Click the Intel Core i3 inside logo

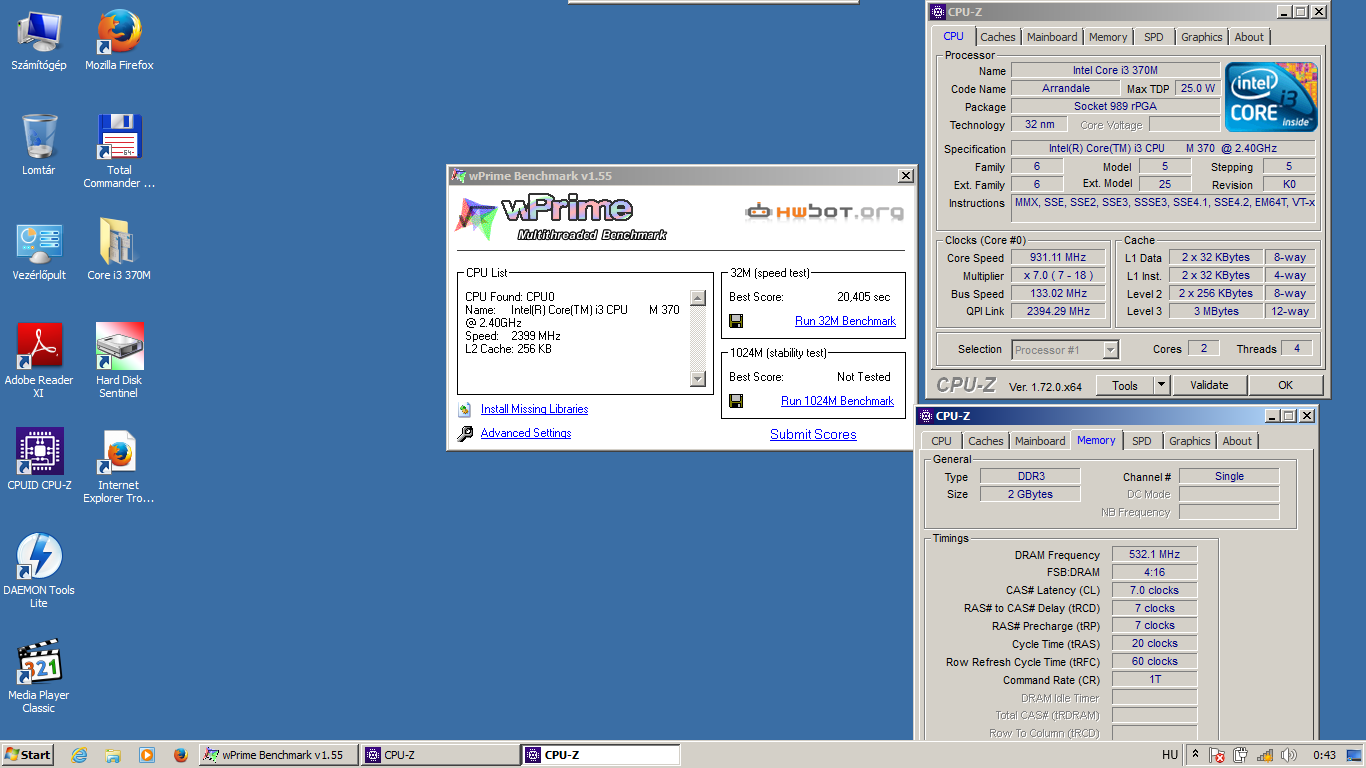(x=1271, y=97)
